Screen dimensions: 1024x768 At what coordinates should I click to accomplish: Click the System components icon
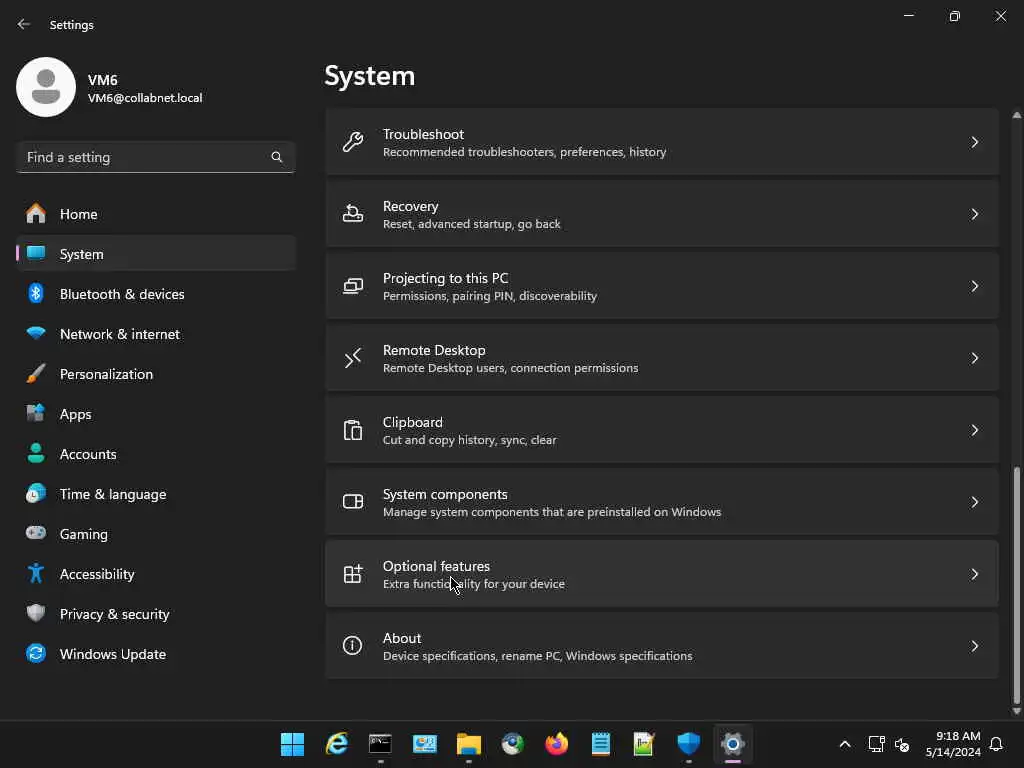point(353,502)
